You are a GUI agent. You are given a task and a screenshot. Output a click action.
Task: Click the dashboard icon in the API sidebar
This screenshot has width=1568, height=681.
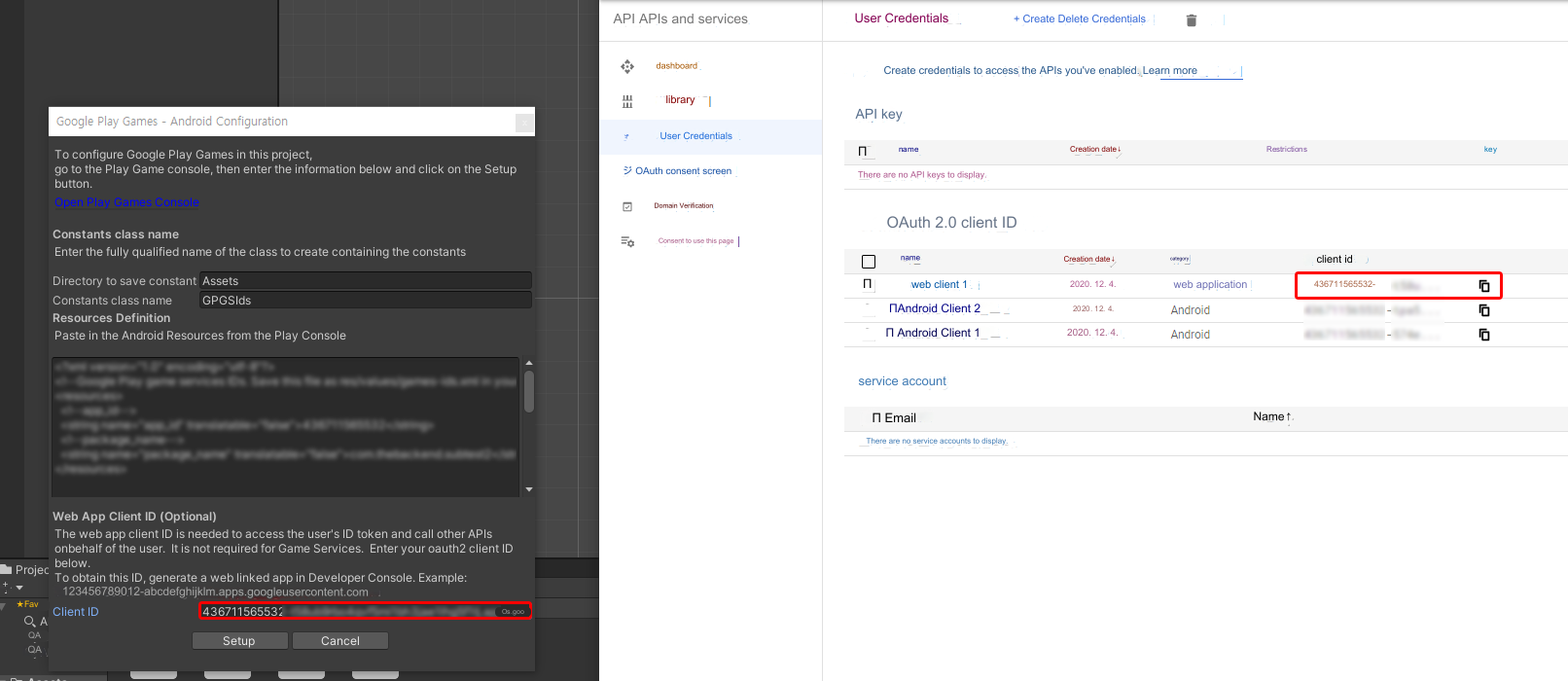[627, 66]
